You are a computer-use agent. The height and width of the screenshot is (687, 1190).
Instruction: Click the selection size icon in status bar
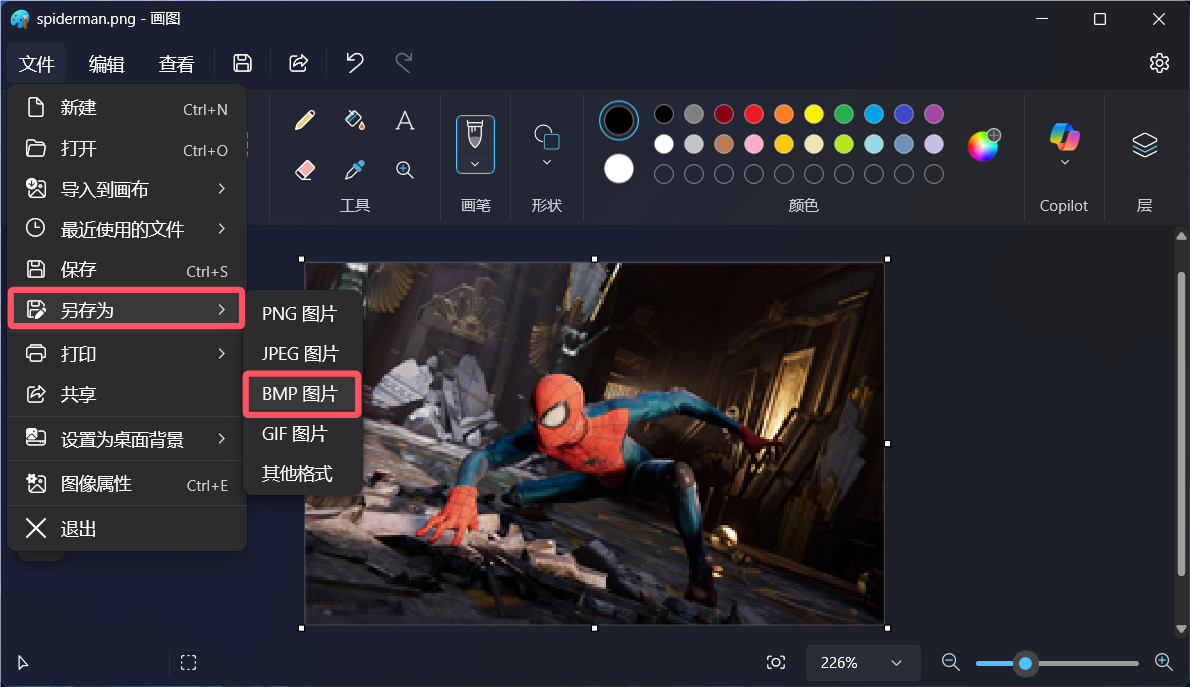pos(188,663)
